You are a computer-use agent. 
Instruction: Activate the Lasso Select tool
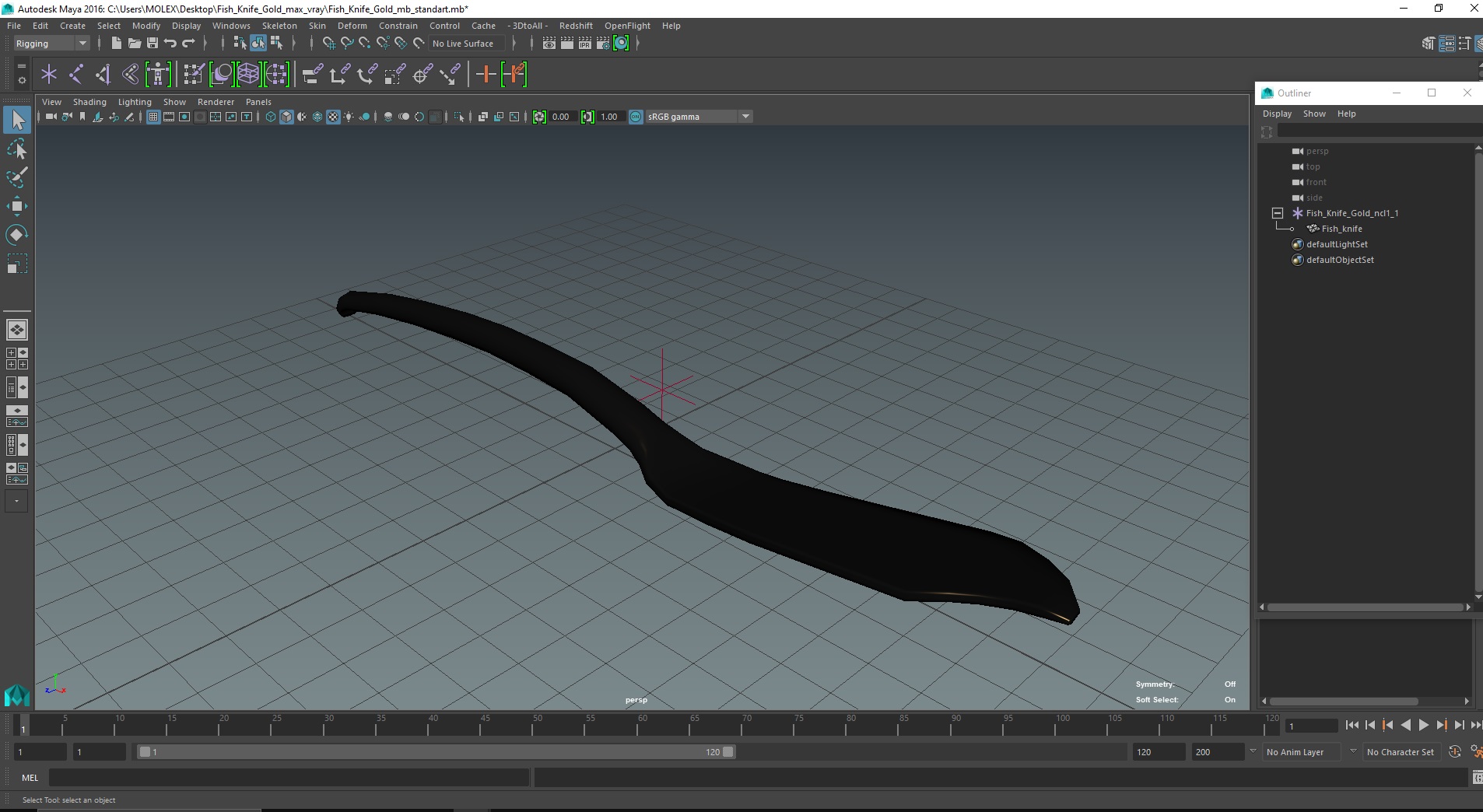(x=17, y=149)
